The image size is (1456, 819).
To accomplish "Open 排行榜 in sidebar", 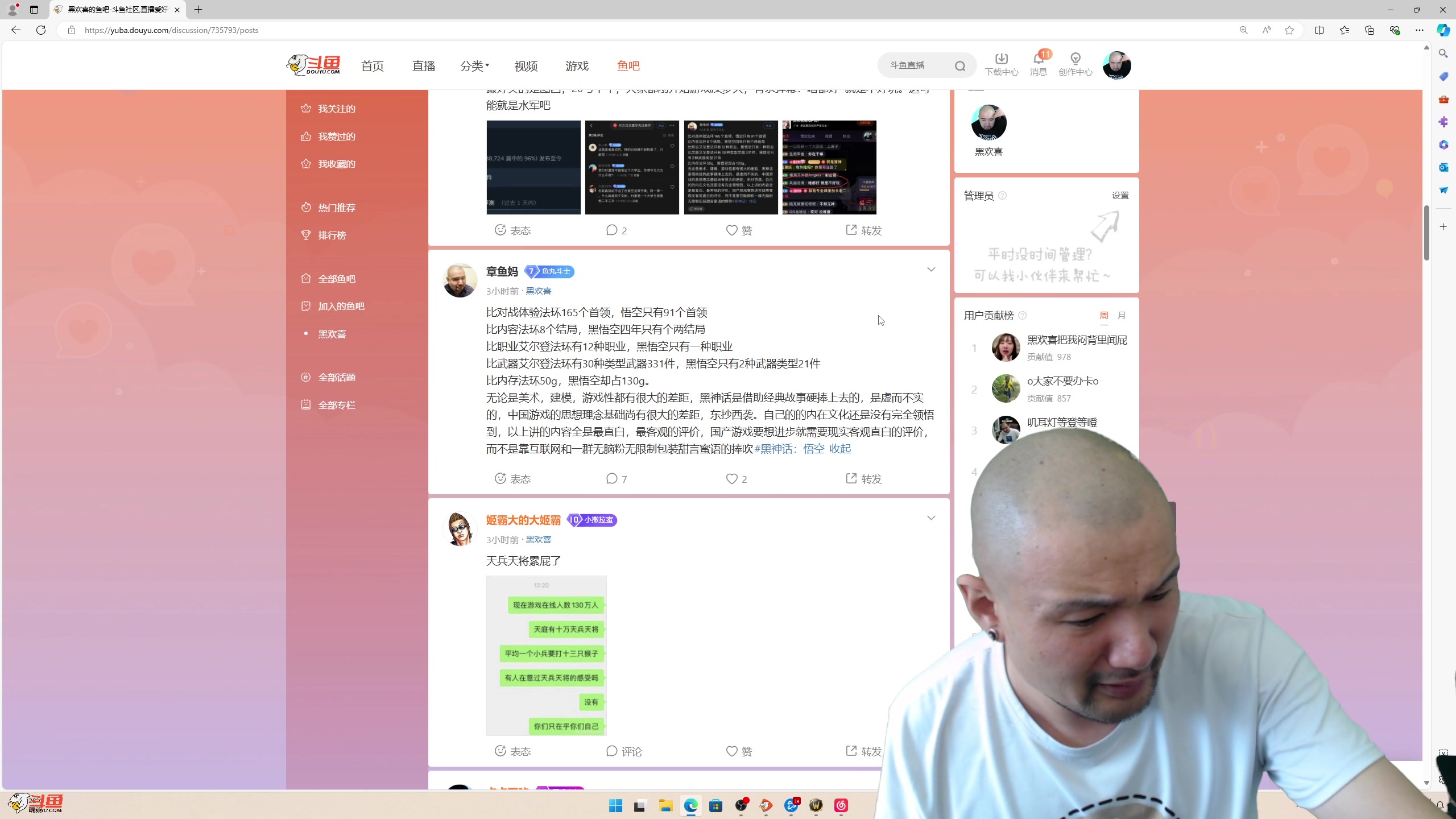I will (324, 235).
